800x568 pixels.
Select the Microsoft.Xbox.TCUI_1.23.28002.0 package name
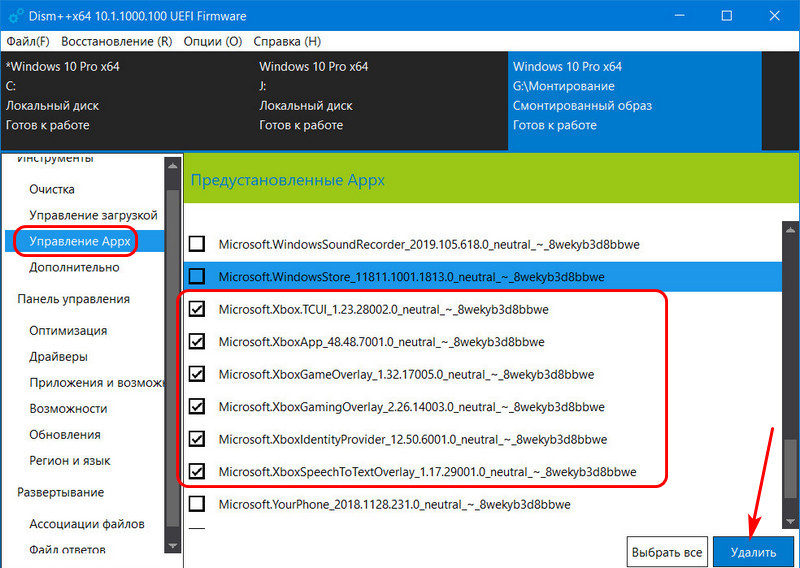click(x=384, y=309)
